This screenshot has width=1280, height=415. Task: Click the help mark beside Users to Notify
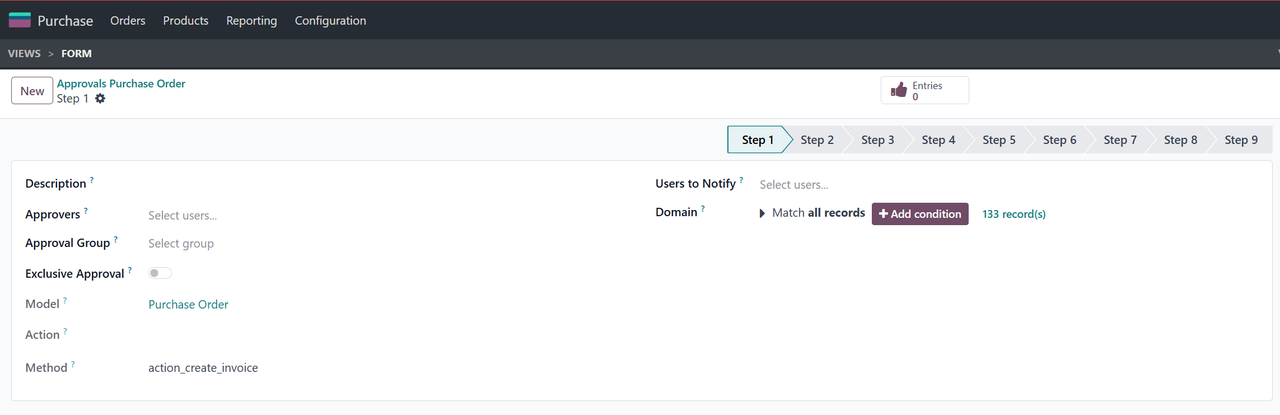click(x=742, y=180)
